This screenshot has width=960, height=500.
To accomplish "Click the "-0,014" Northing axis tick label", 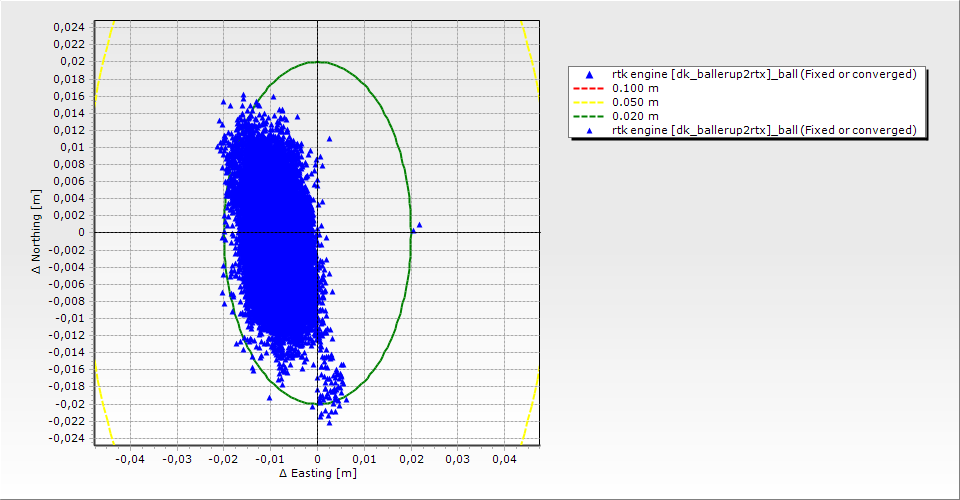I will [x=67, y=352].
